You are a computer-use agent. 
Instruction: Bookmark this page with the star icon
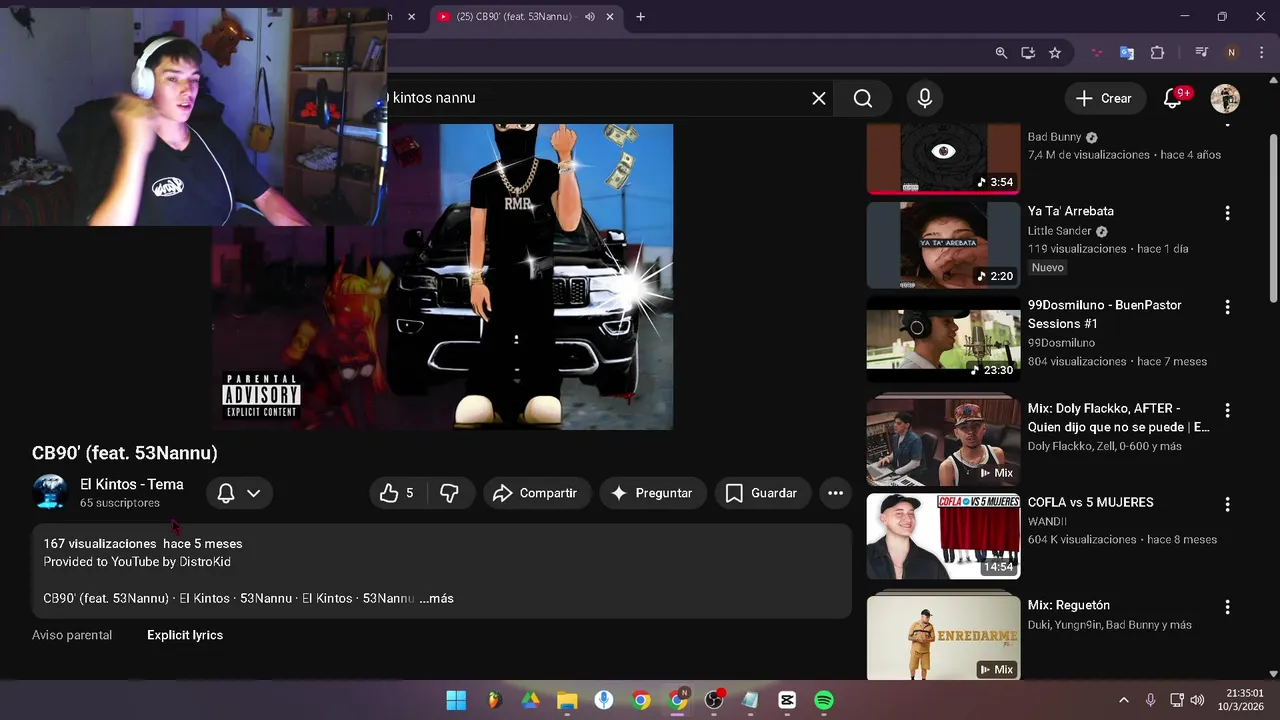[x=1055, y=53]
